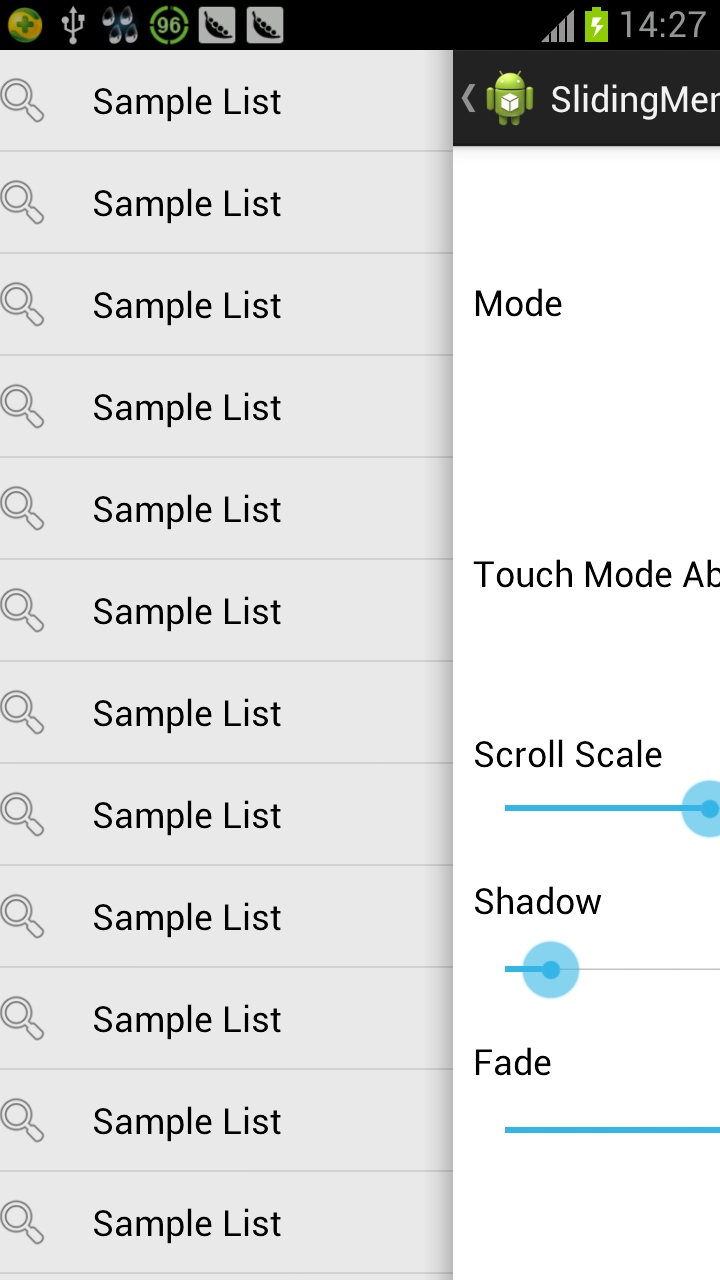This screenshot has width=720, height=1280.
Task: Select the first Sample List menu item
Action: click(x=187, y=101)
